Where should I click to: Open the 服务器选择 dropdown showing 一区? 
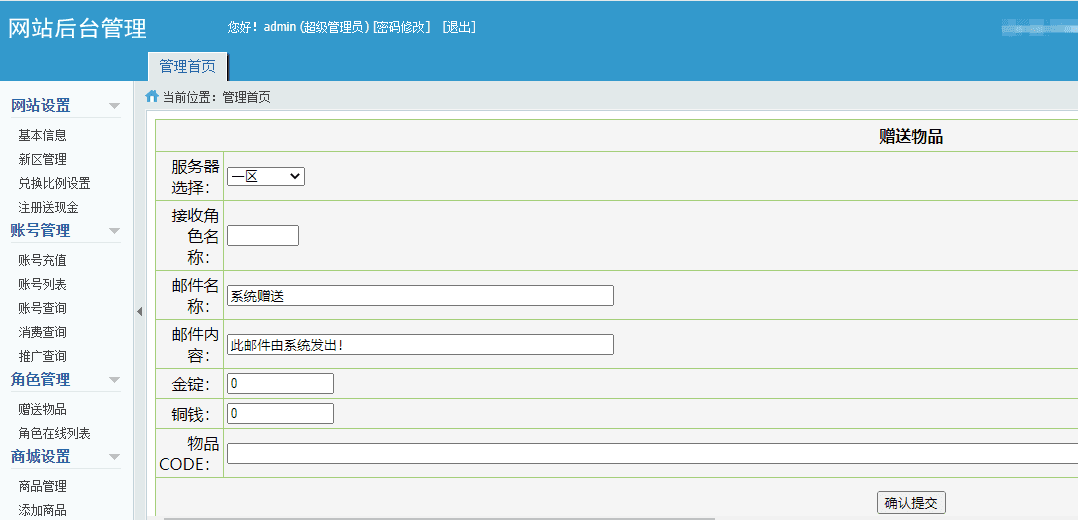265,176
